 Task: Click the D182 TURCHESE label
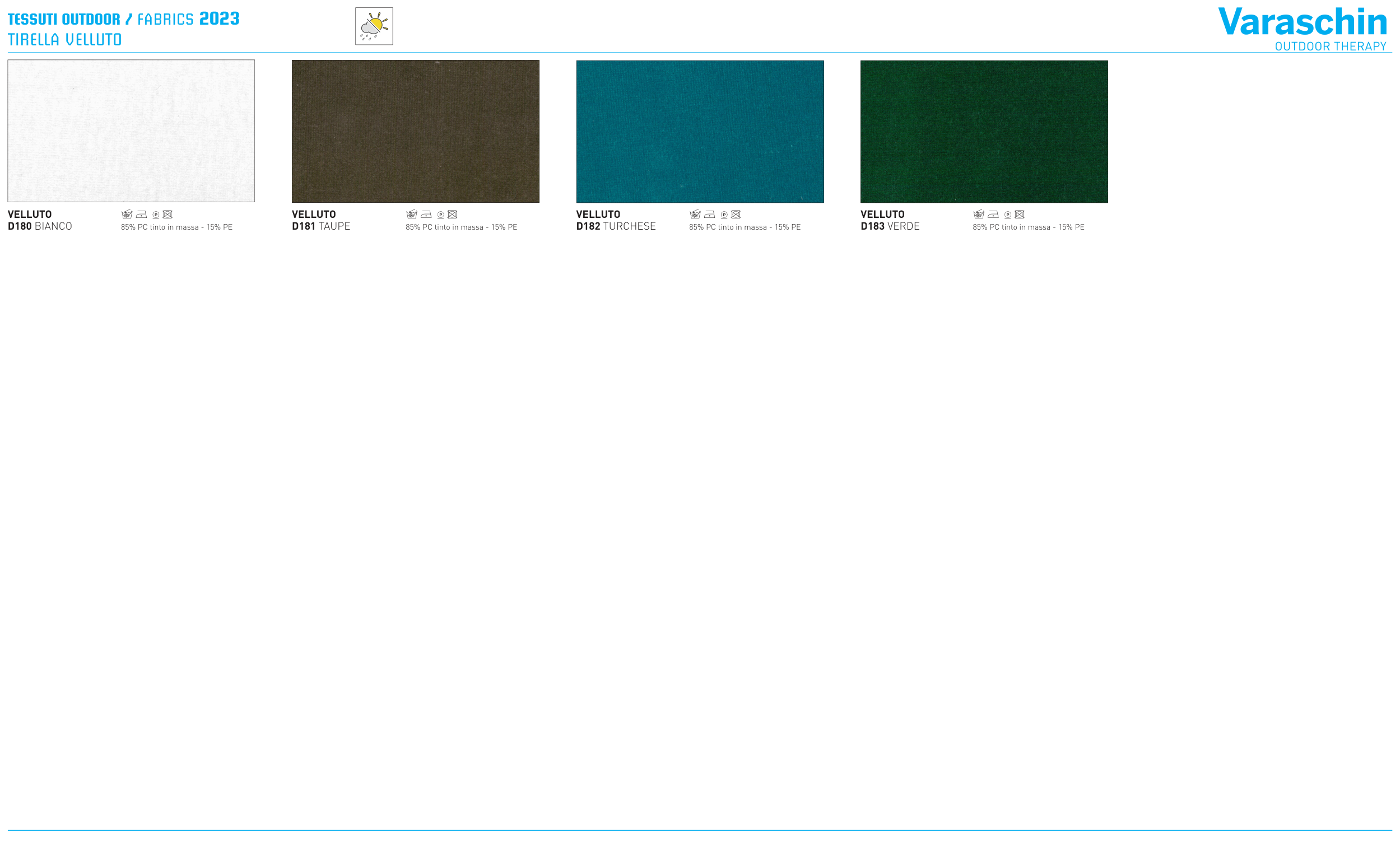tap(616, 227)
